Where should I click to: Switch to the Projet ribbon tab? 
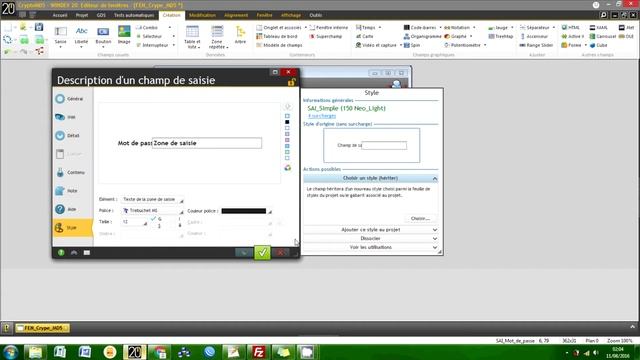[x=82, y=15]
